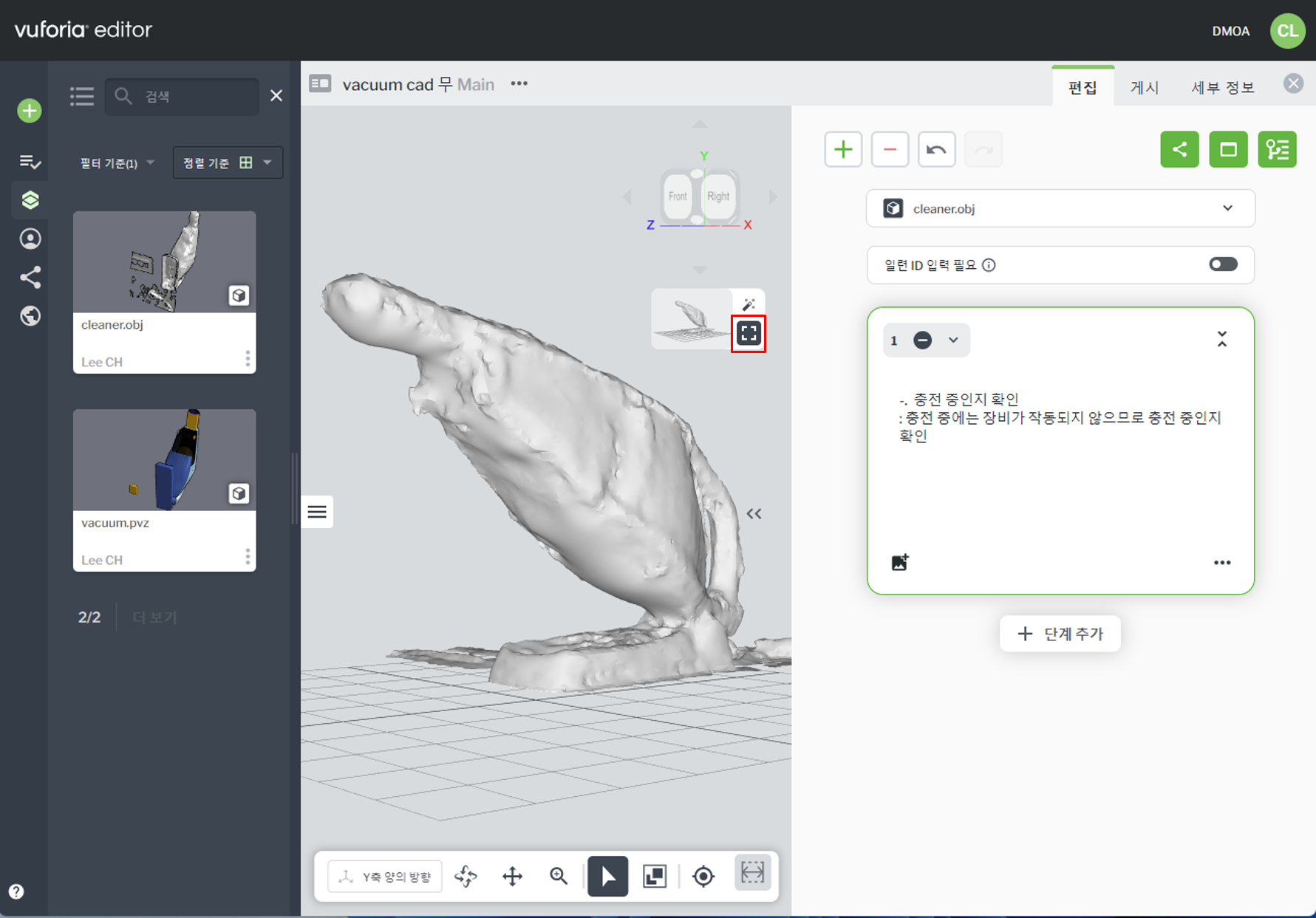Click the 단계 추가 button
This screenshot has height=918, width=1316.
tap(1060, 634)
